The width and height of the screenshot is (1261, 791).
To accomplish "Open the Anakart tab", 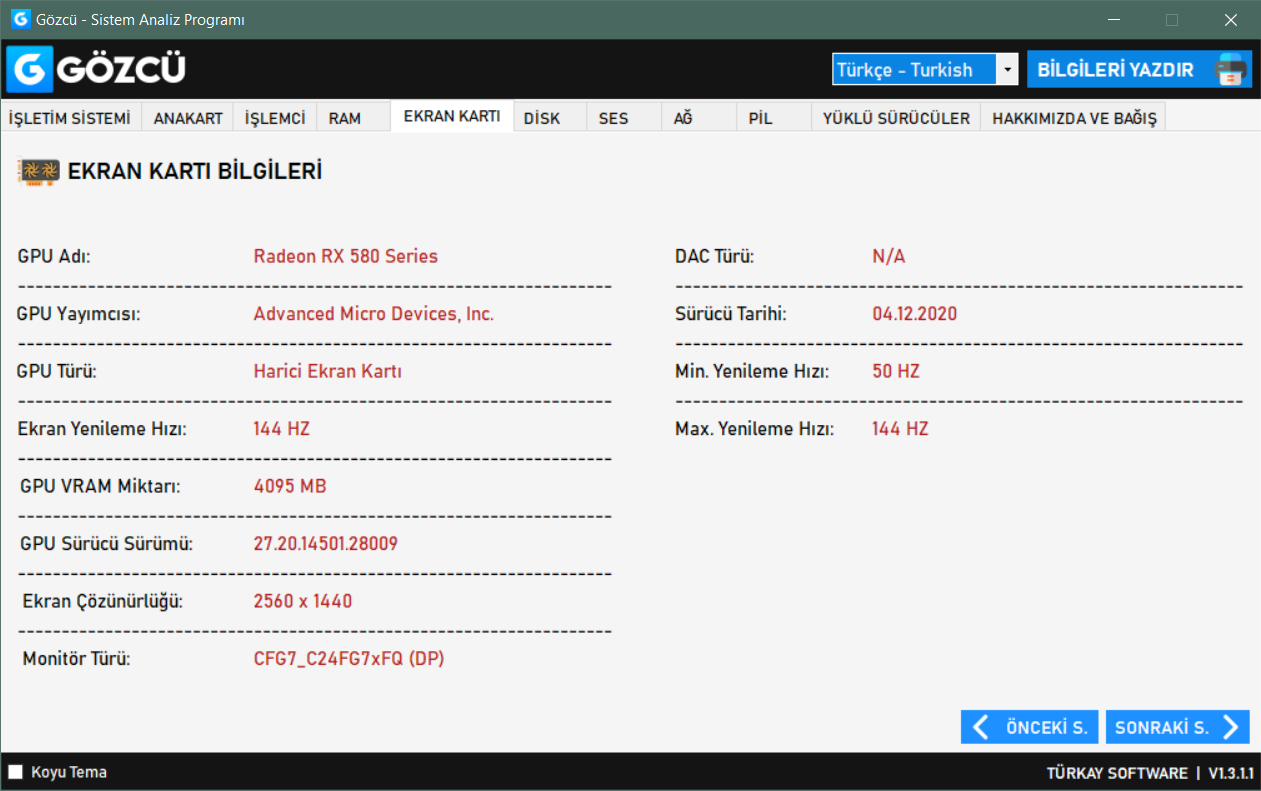I will coord(188,118).
